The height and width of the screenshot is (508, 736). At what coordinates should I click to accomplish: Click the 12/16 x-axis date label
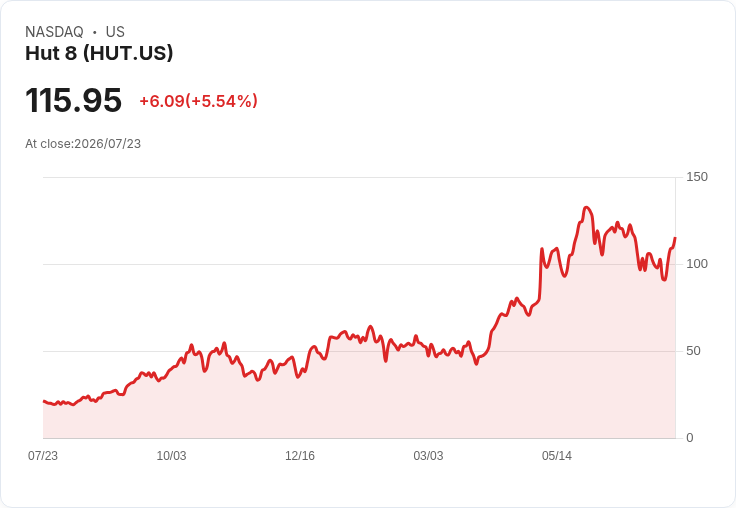pyautogui.click(x=300, y=456)
